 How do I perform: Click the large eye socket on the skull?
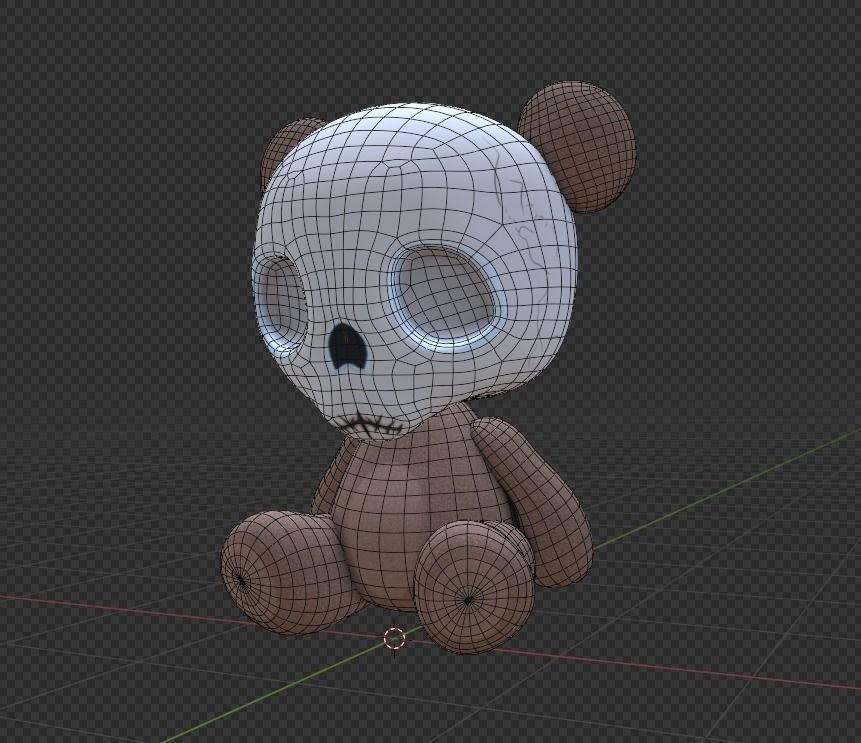pyautogui.click(x=445, y=299)
